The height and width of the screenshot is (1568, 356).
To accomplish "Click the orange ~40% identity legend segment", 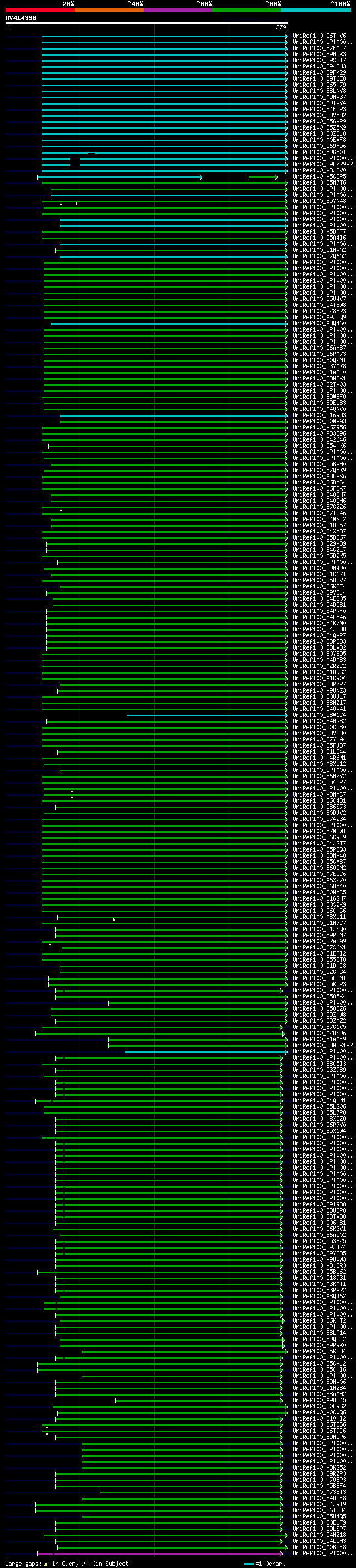I will pos(109,10).
